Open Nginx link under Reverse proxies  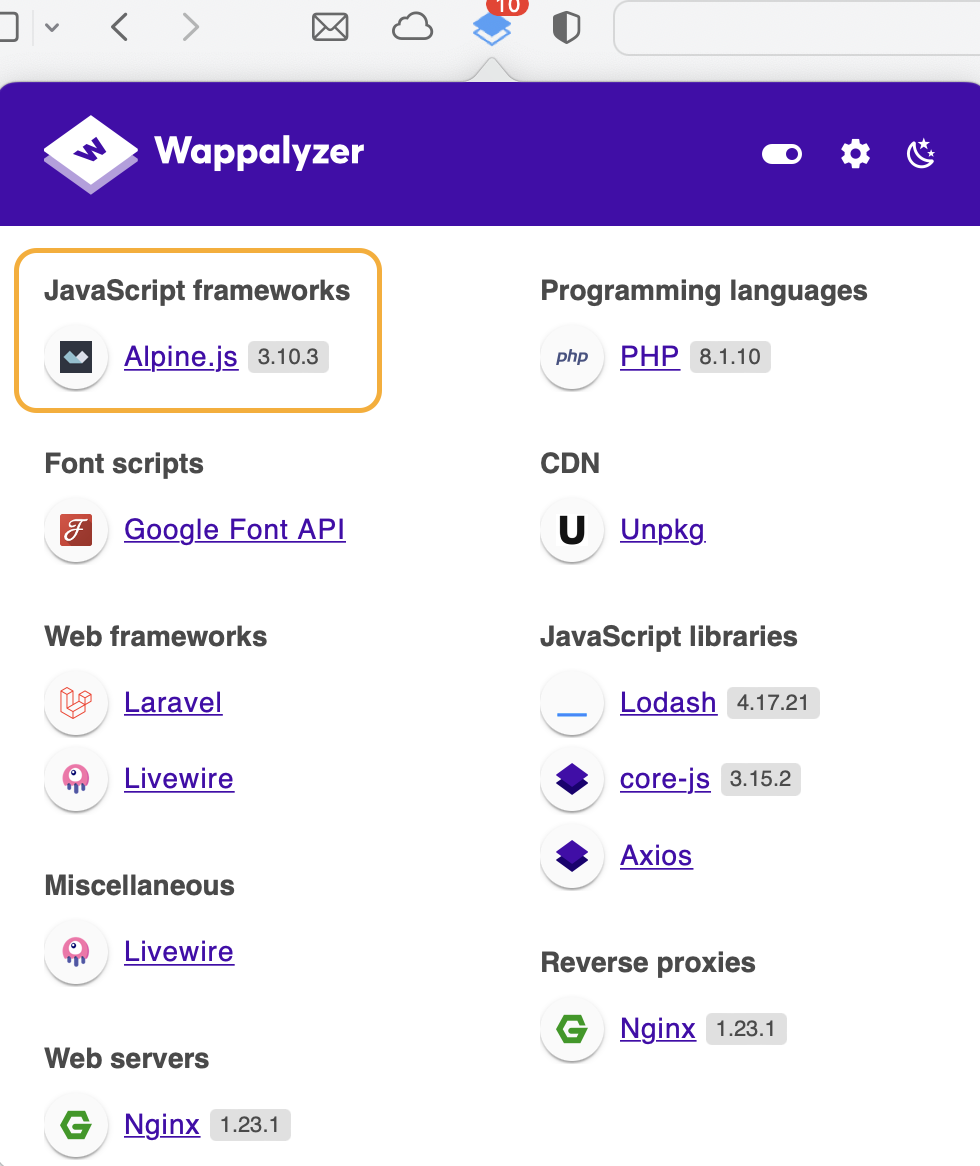(x=657, y=1029)
